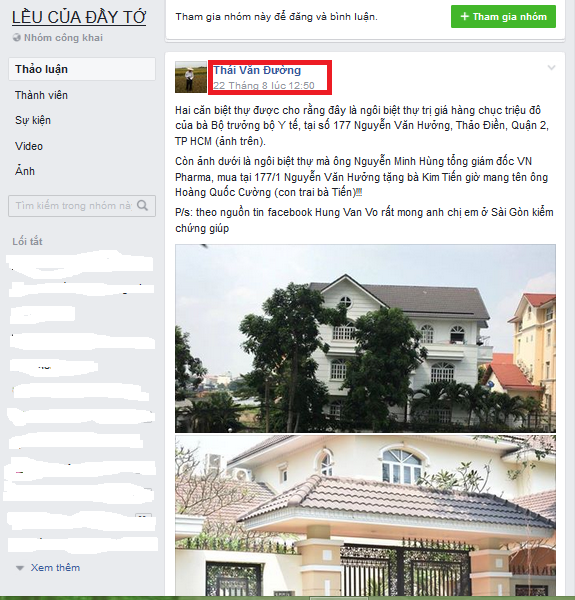Expand shortcuts with the Xem thêm arrow
Viewport: 575px width, 600px height.
[20, 568]
